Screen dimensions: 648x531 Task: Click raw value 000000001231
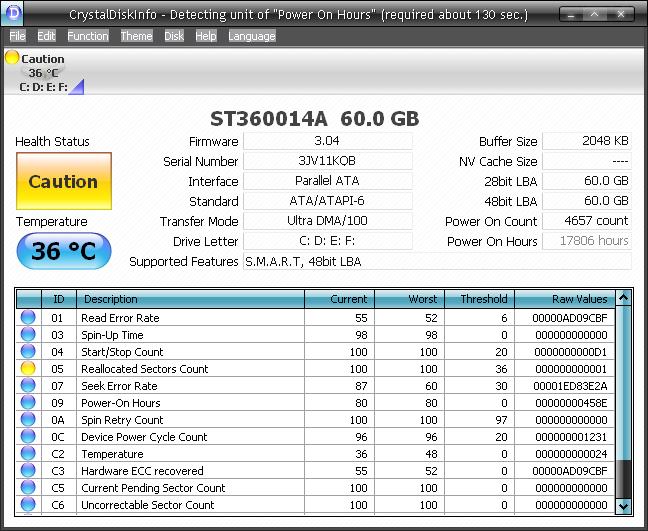pos(571,437)
